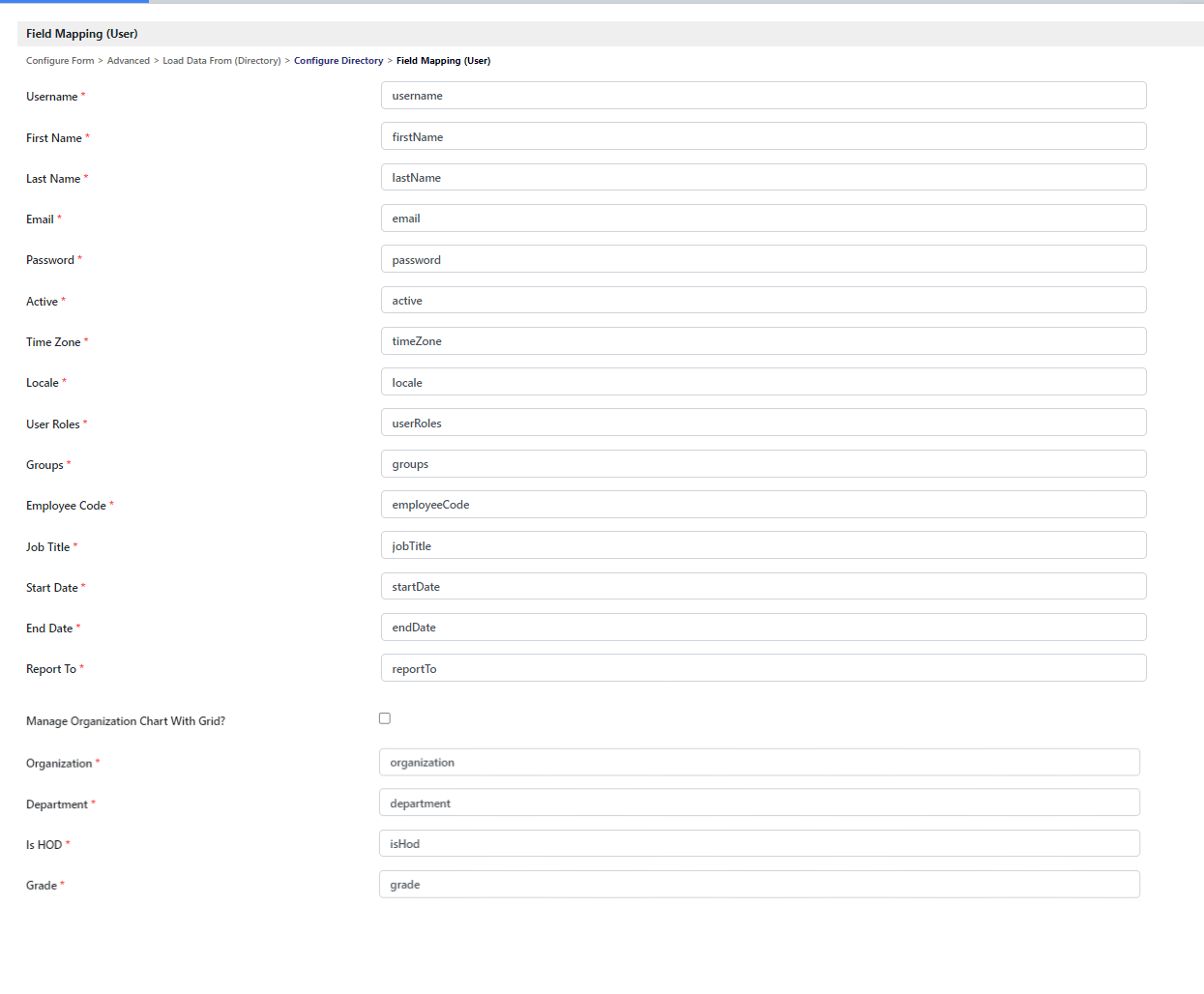This screenshot has height=994, width=1204.
Task: Click the Field Mapping (User) header title
Action: [x=82, y=34]
